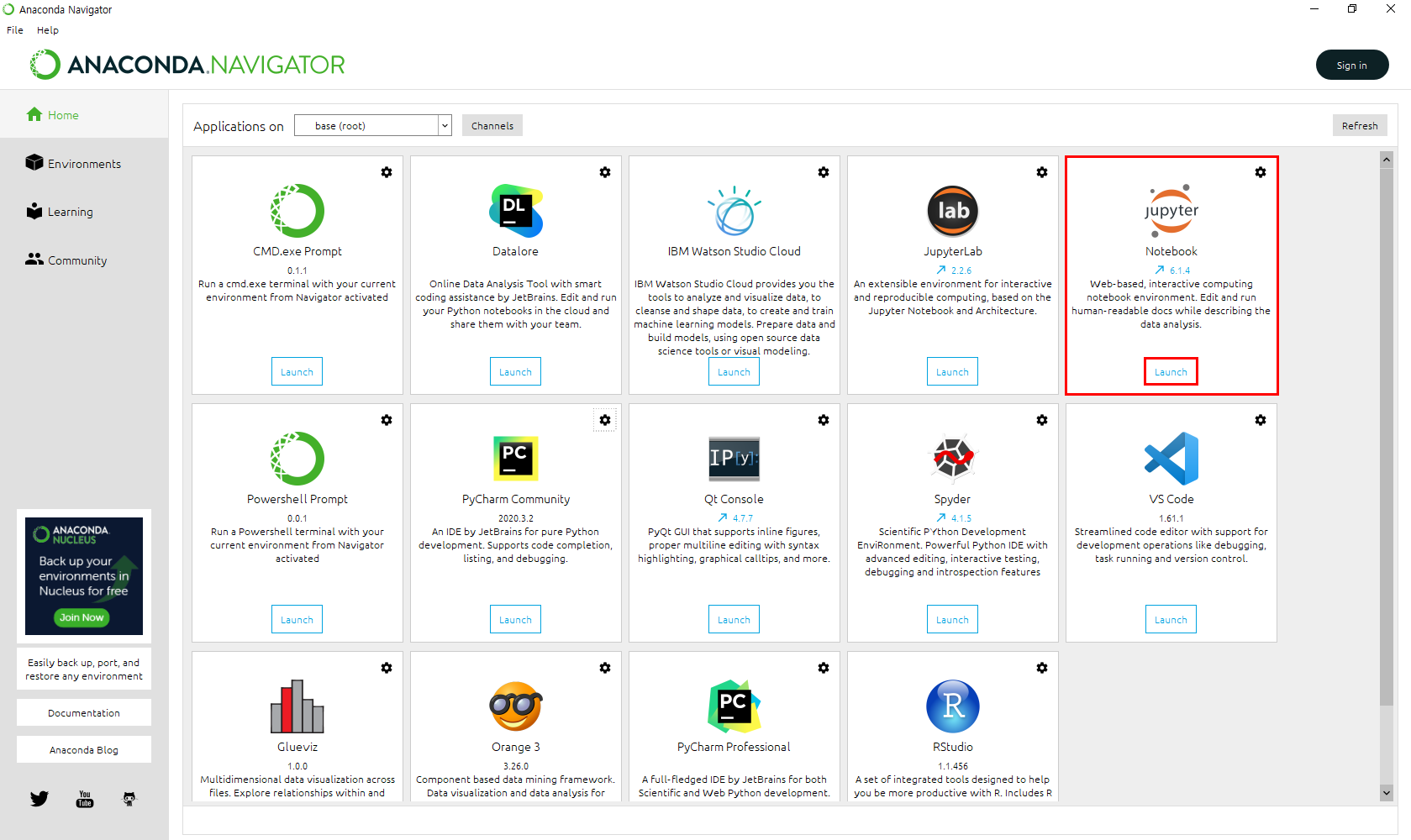Screen dimensions: 1411x840
Task: Open settings gear on Datalore card
Action: click(x=605, y=172)
